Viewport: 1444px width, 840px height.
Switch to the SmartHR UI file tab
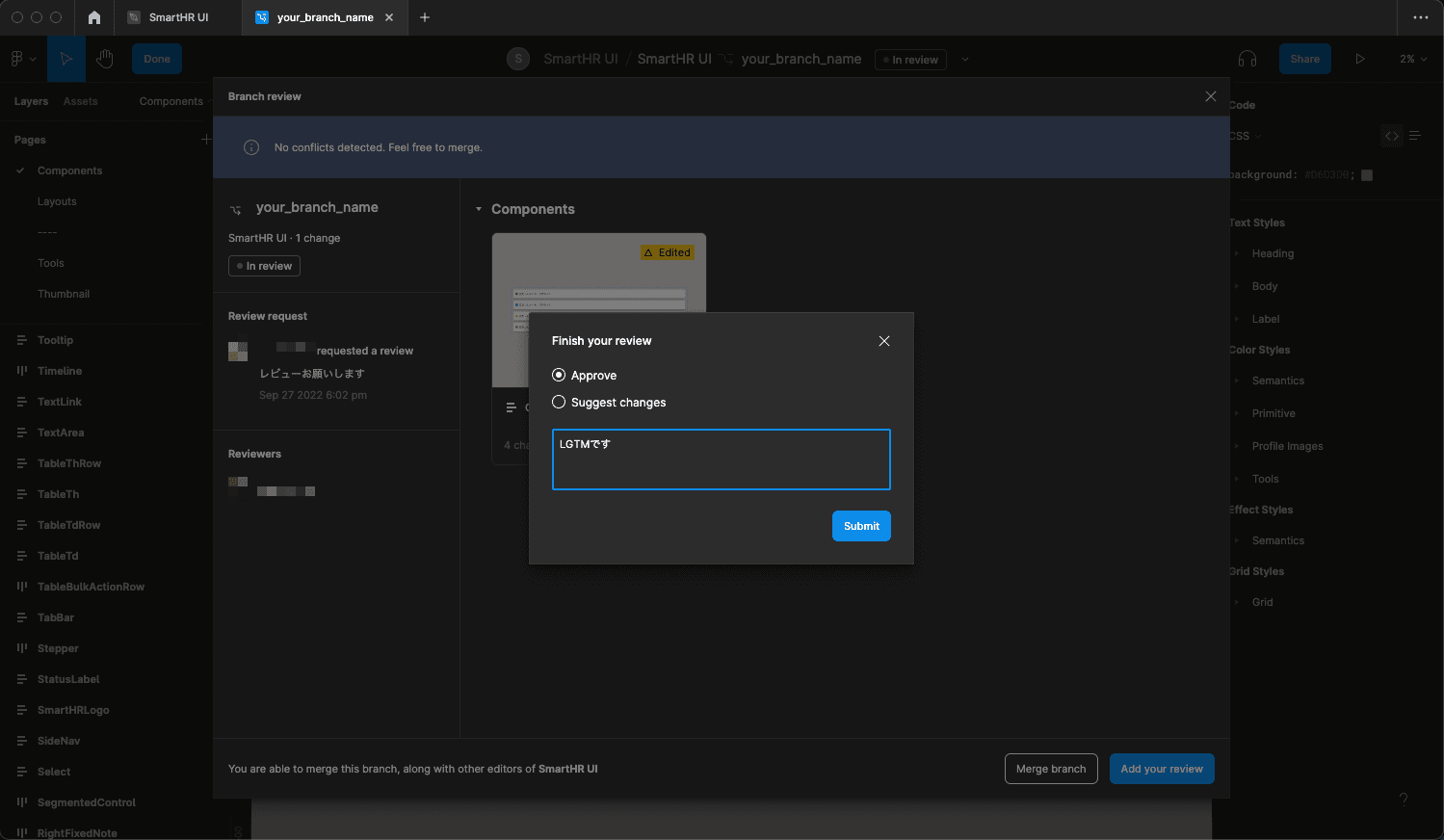[179, 16]
